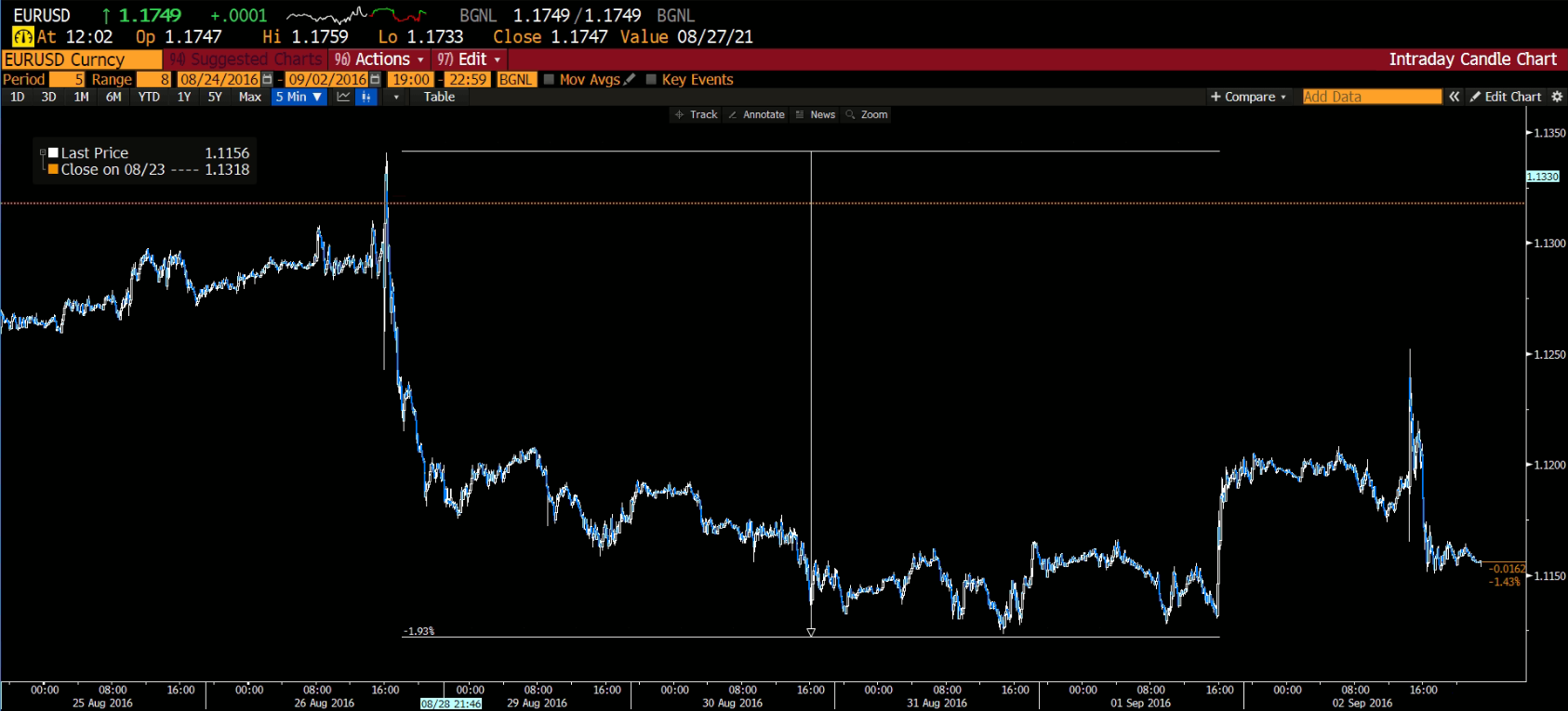Viewport: 1568px width, 711px height.
Task: Collapse the Last Price legend tree
Action: tap(42, 152)
